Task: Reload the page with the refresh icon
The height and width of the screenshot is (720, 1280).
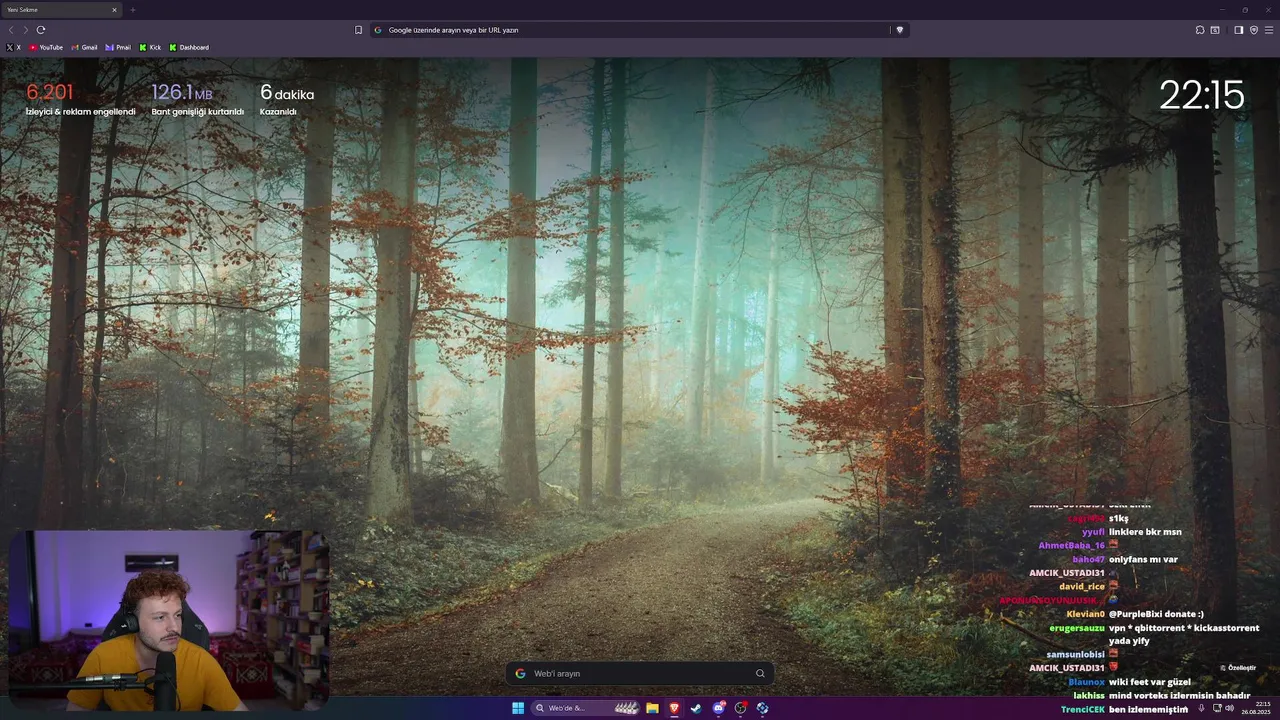Action: [x=41, y=30]
